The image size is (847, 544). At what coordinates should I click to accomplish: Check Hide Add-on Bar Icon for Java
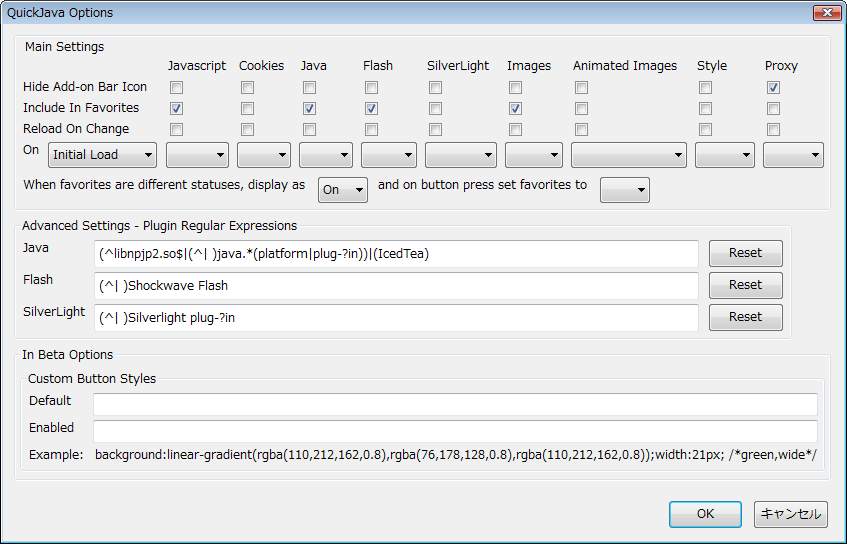click(309, 88)
